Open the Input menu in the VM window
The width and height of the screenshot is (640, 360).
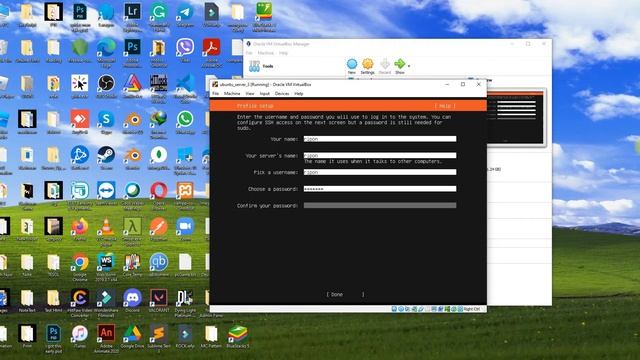(x=264, y=93)
